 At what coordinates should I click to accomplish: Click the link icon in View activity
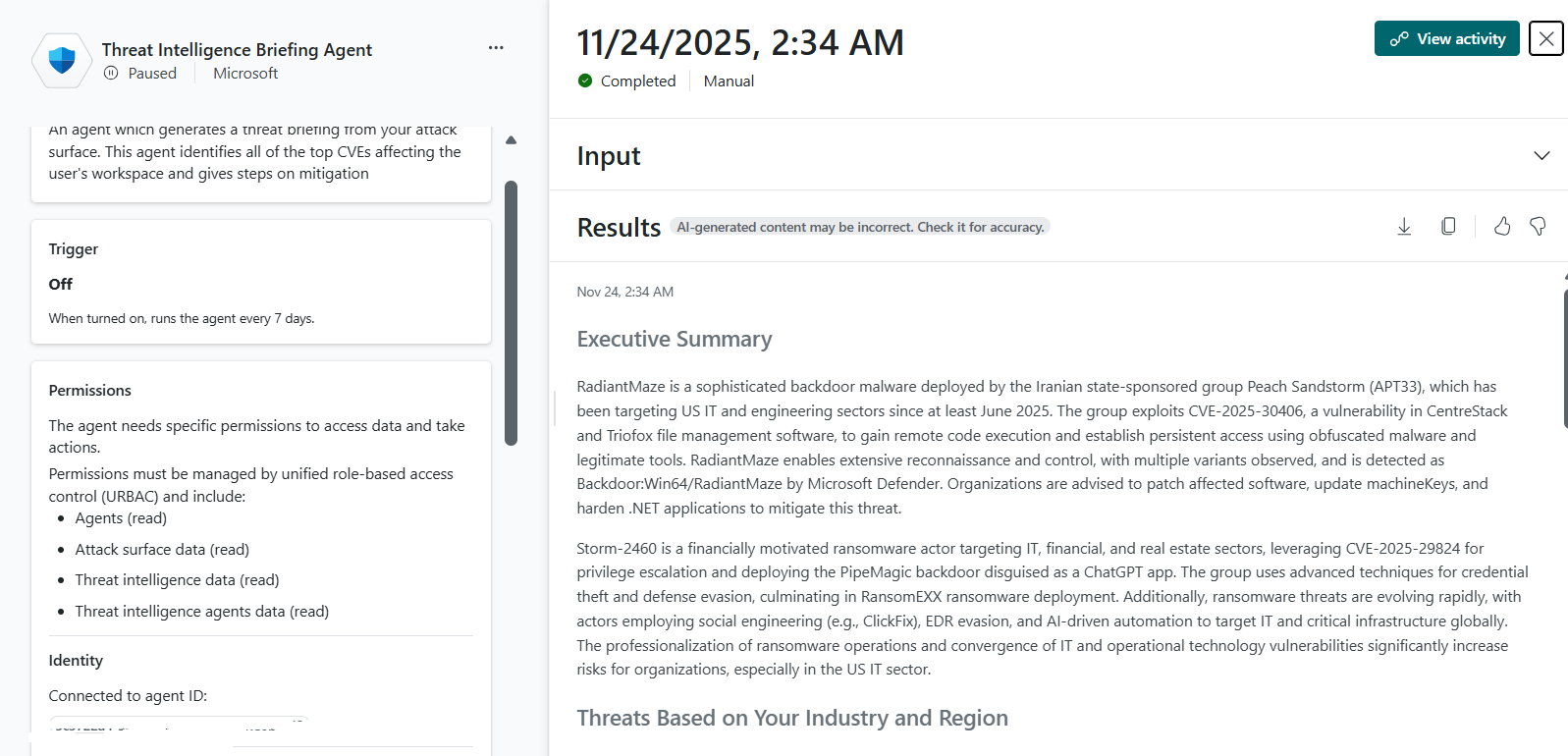tap(1399, 39)
